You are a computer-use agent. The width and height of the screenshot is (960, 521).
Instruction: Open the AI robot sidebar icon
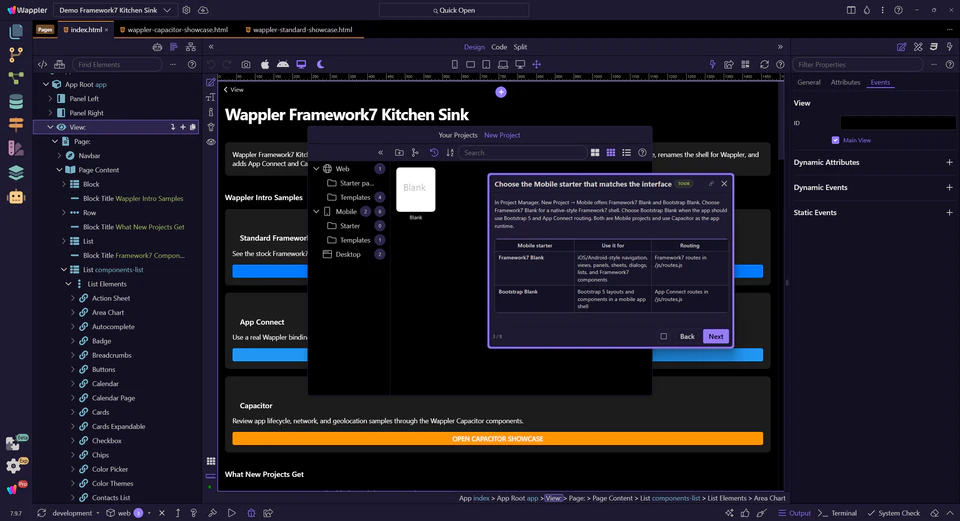(x=16, y=197)
